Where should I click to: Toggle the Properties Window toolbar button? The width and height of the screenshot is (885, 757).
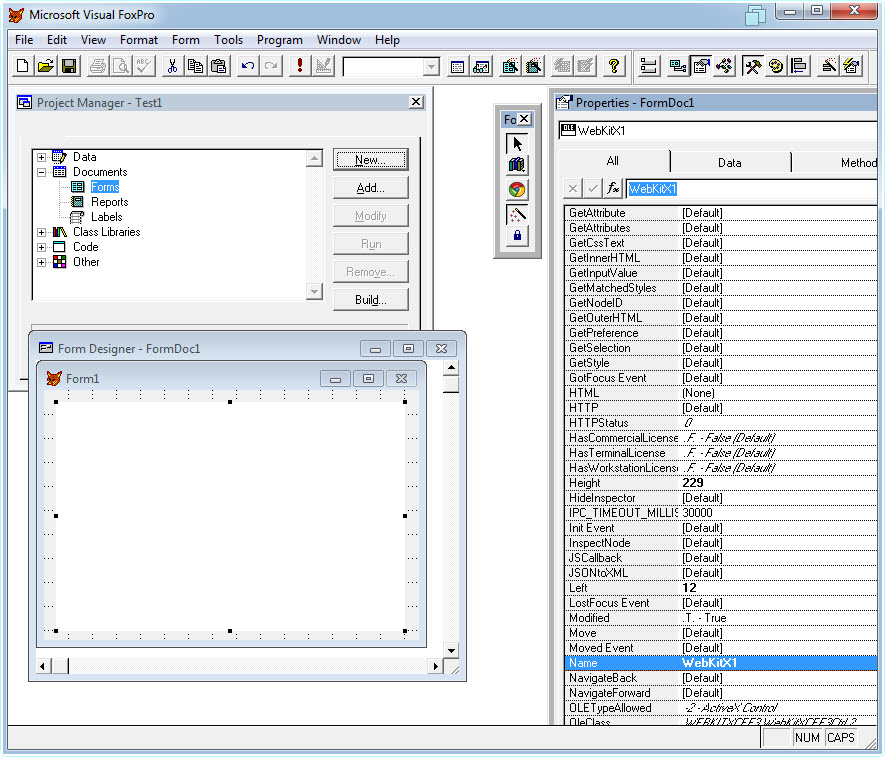coord(701,67)
